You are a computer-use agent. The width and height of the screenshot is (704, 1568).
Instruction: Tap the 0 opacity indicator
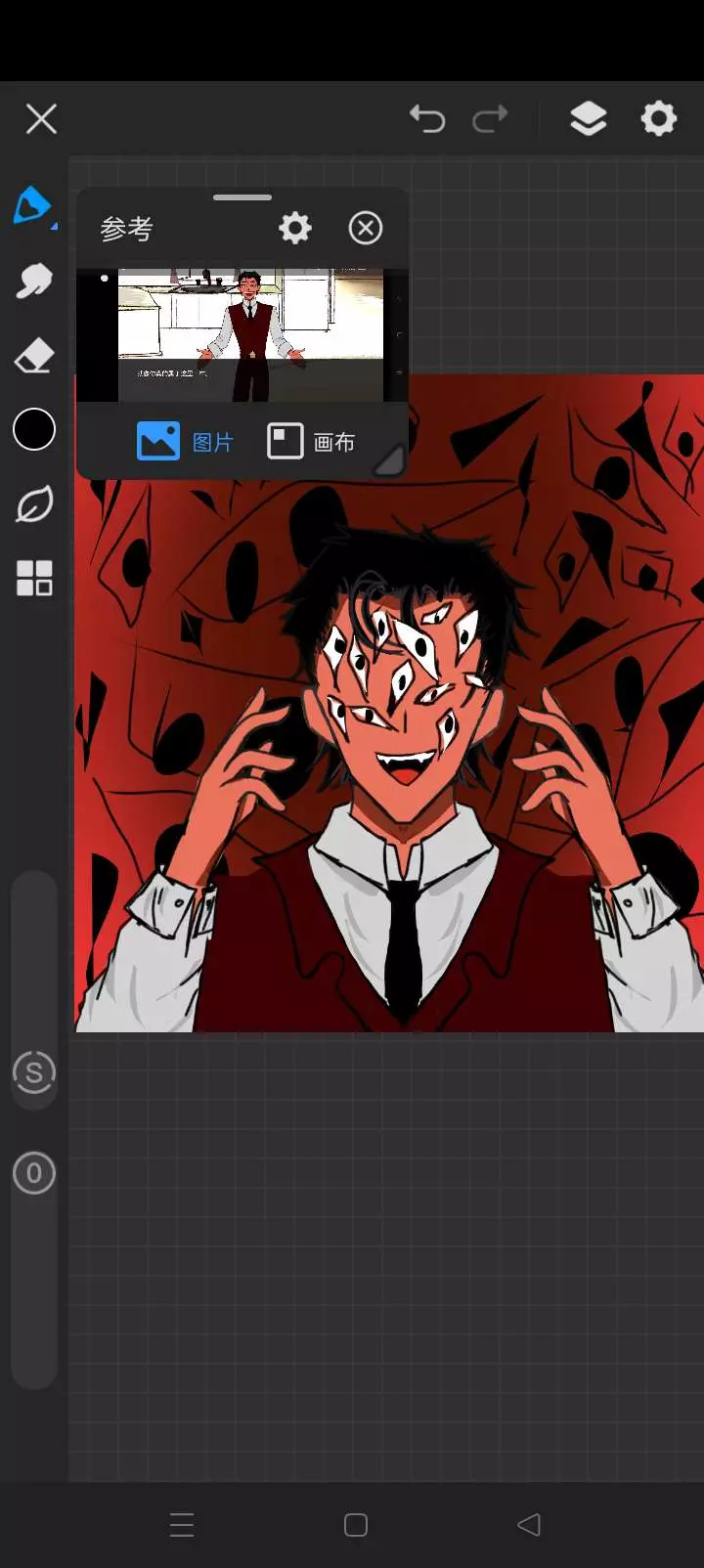(34, 1173)
